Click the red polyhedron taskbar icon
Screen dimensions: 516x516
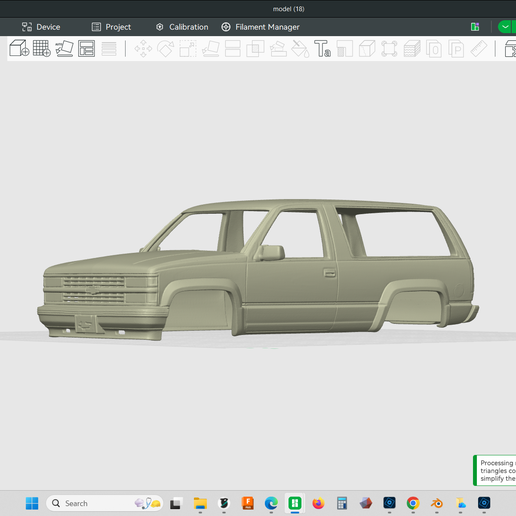coord(366,503)
